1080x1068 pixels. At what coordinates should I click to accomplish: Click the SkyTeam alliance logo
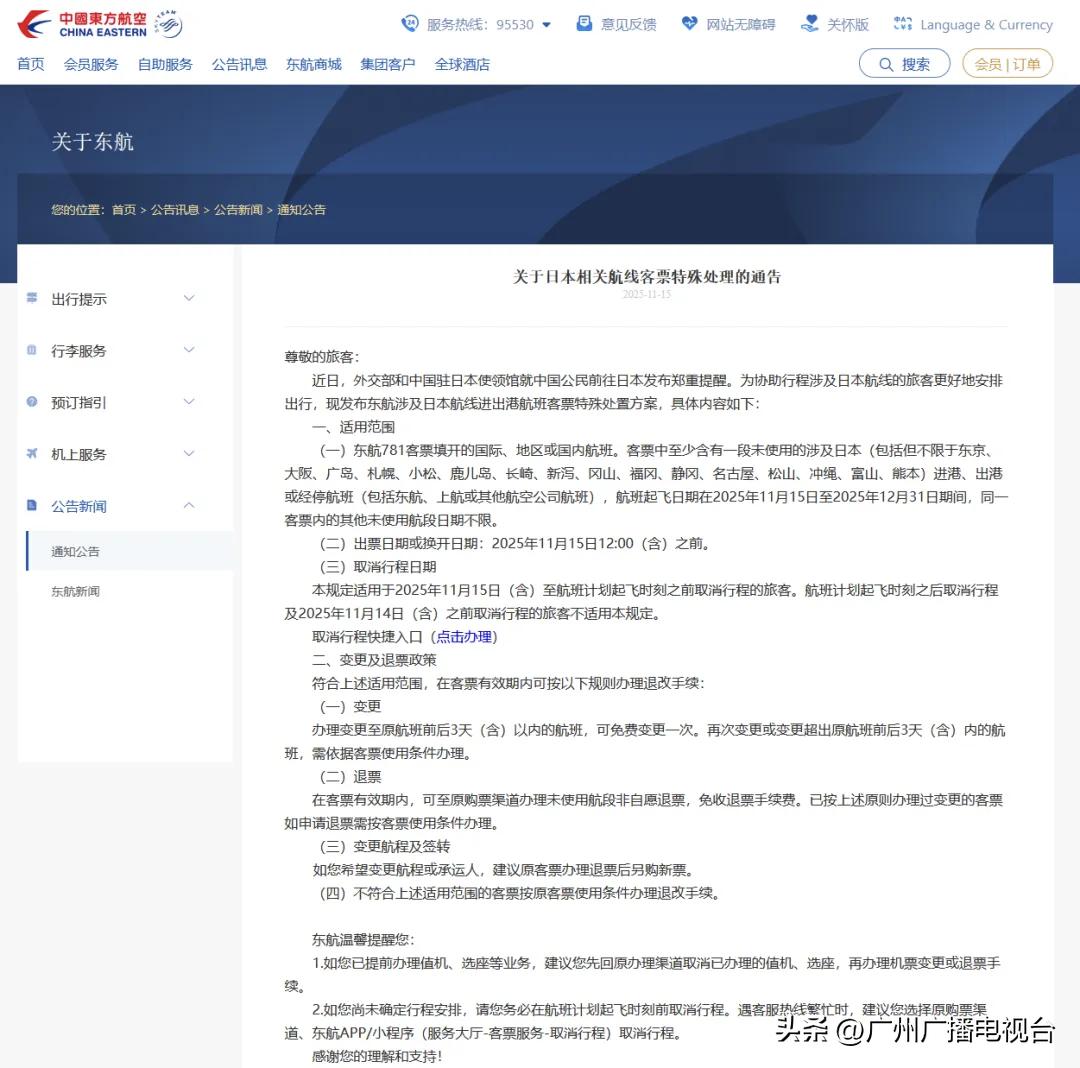click(168, 24)
